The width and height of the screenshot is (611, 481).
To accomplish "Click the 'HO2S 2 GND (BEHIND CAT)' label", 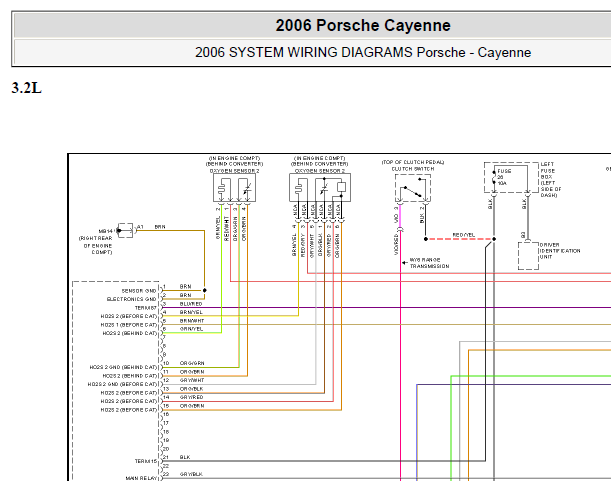I will coord(123,367).
